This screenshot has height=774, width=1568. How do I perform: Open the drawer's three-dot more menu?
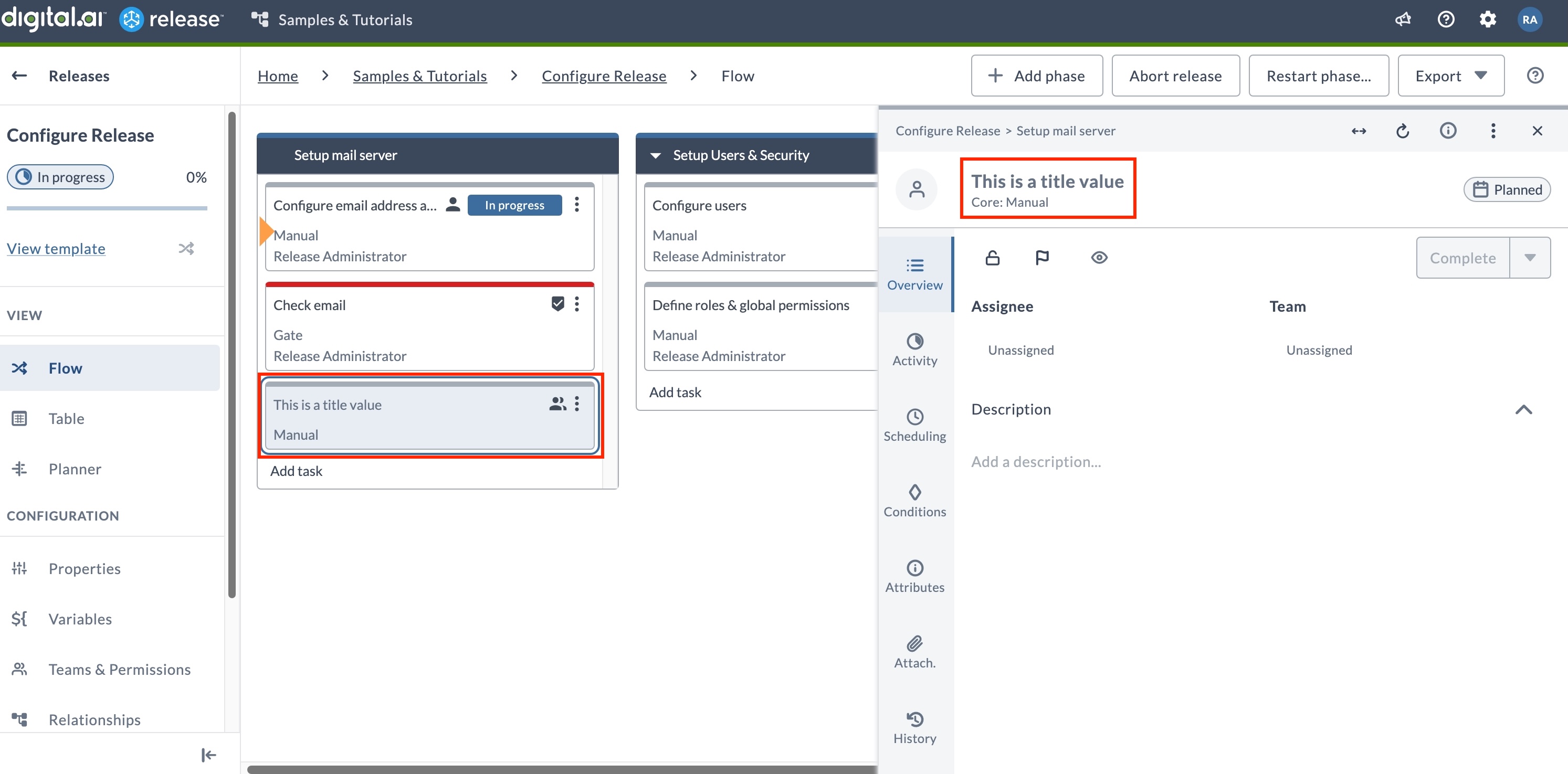tap(1492, 131)
